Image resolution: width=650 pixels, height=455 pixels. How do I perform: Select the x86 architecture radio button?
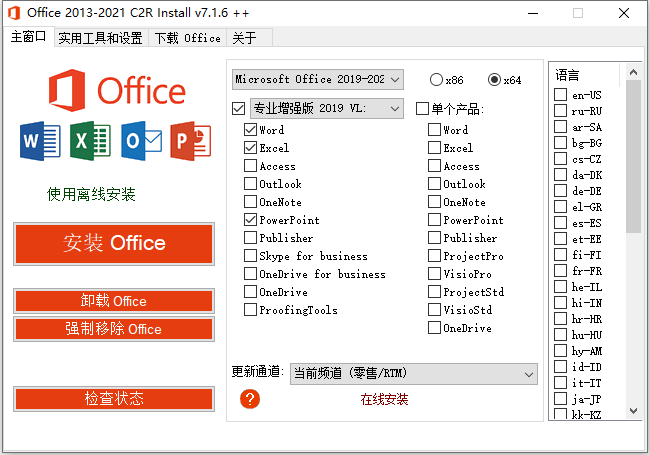[x=436, y=79]
